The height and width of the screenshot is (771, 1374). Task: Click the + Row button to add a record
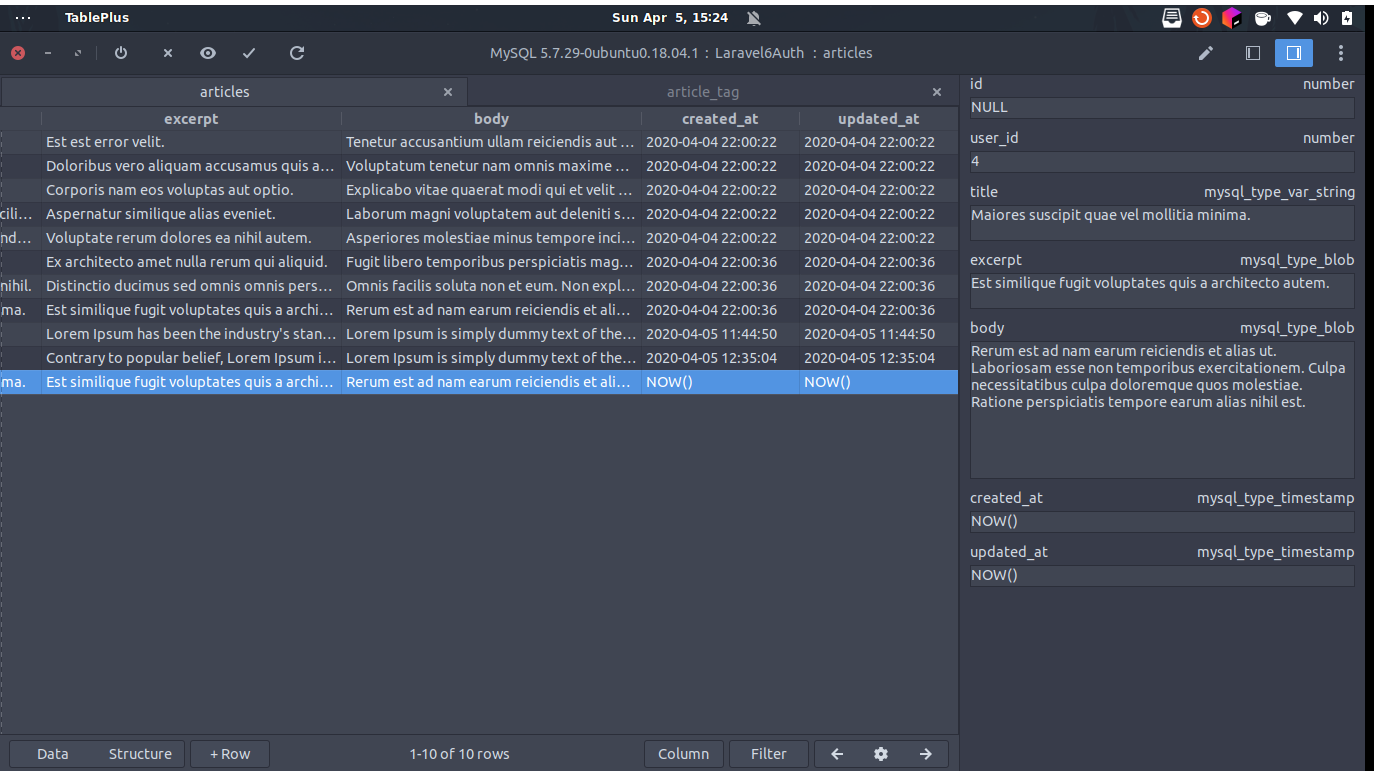tap(230, 754)
